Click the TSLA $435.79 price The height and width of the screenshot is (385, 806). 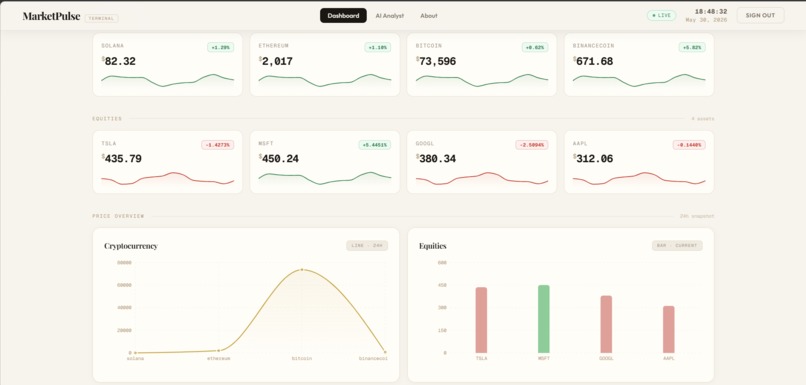coord(122,159)
